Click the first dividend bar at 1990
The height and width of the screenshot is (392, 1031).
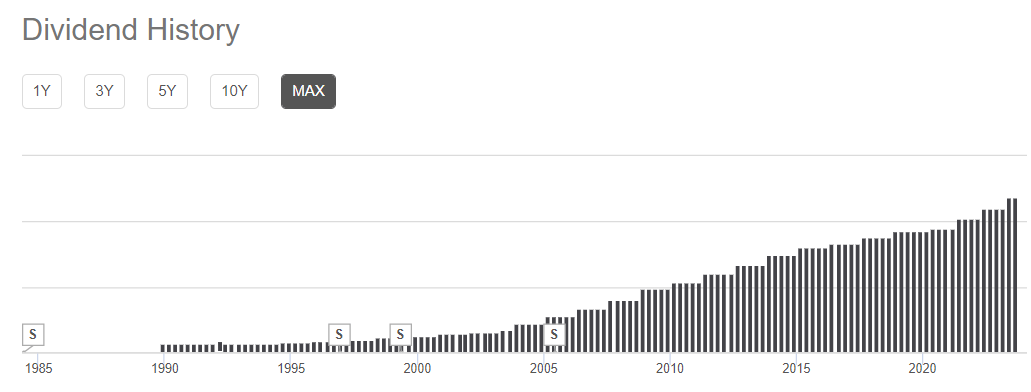[163, 349]
